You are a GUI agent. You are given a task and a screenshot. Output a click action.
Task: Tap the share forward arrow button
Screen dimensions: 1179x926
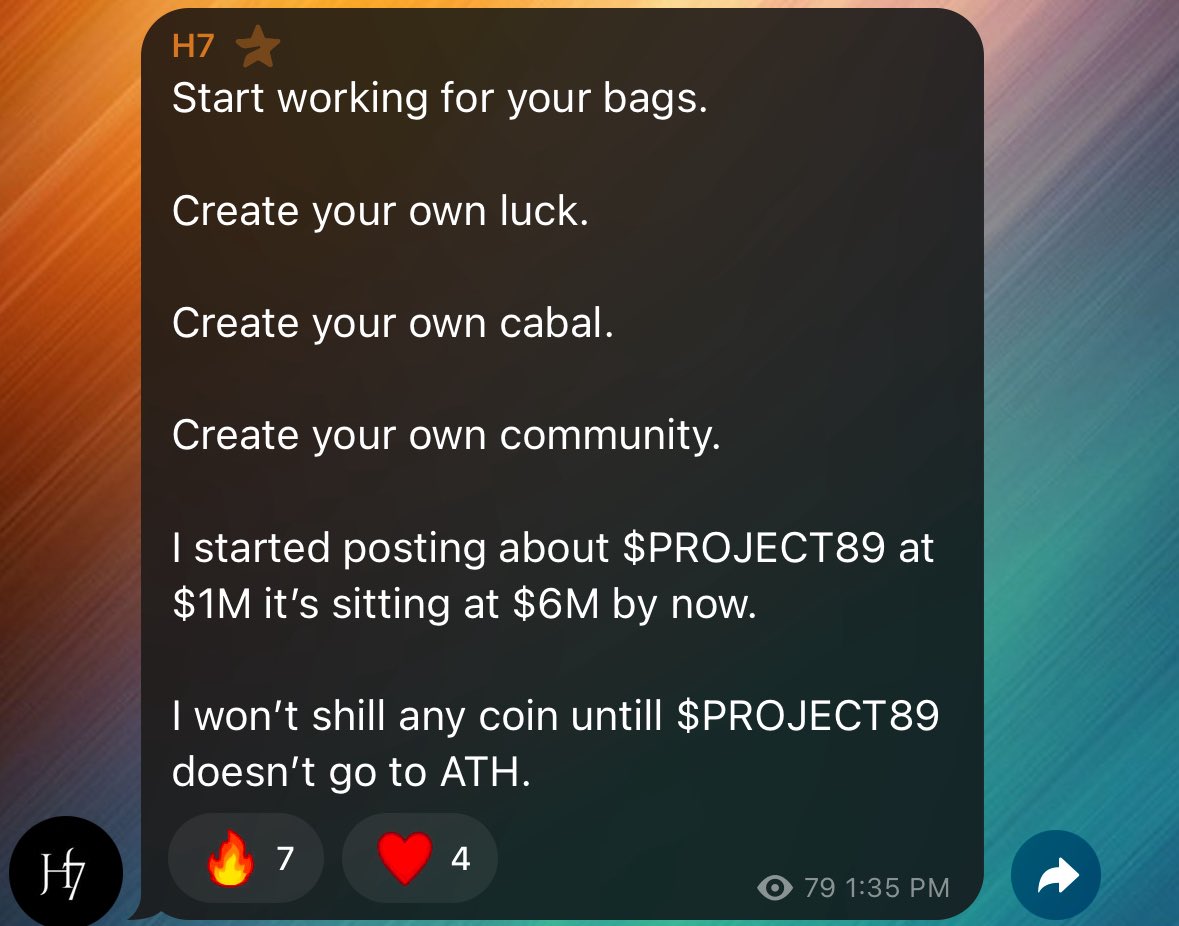click(x=1056, y=875)
